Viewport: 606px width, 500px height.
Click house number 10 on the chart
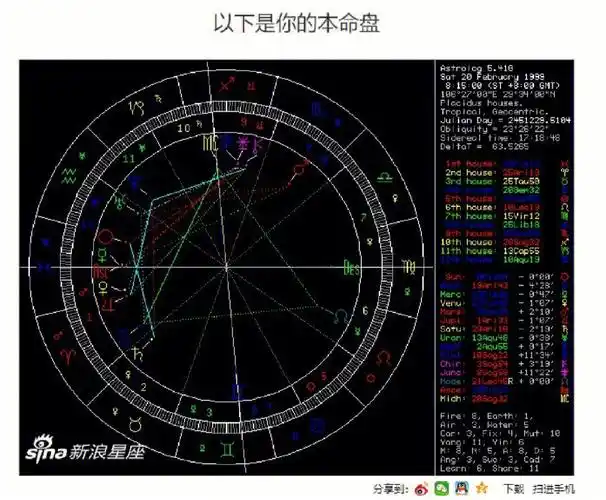click(x=184, y=128)
